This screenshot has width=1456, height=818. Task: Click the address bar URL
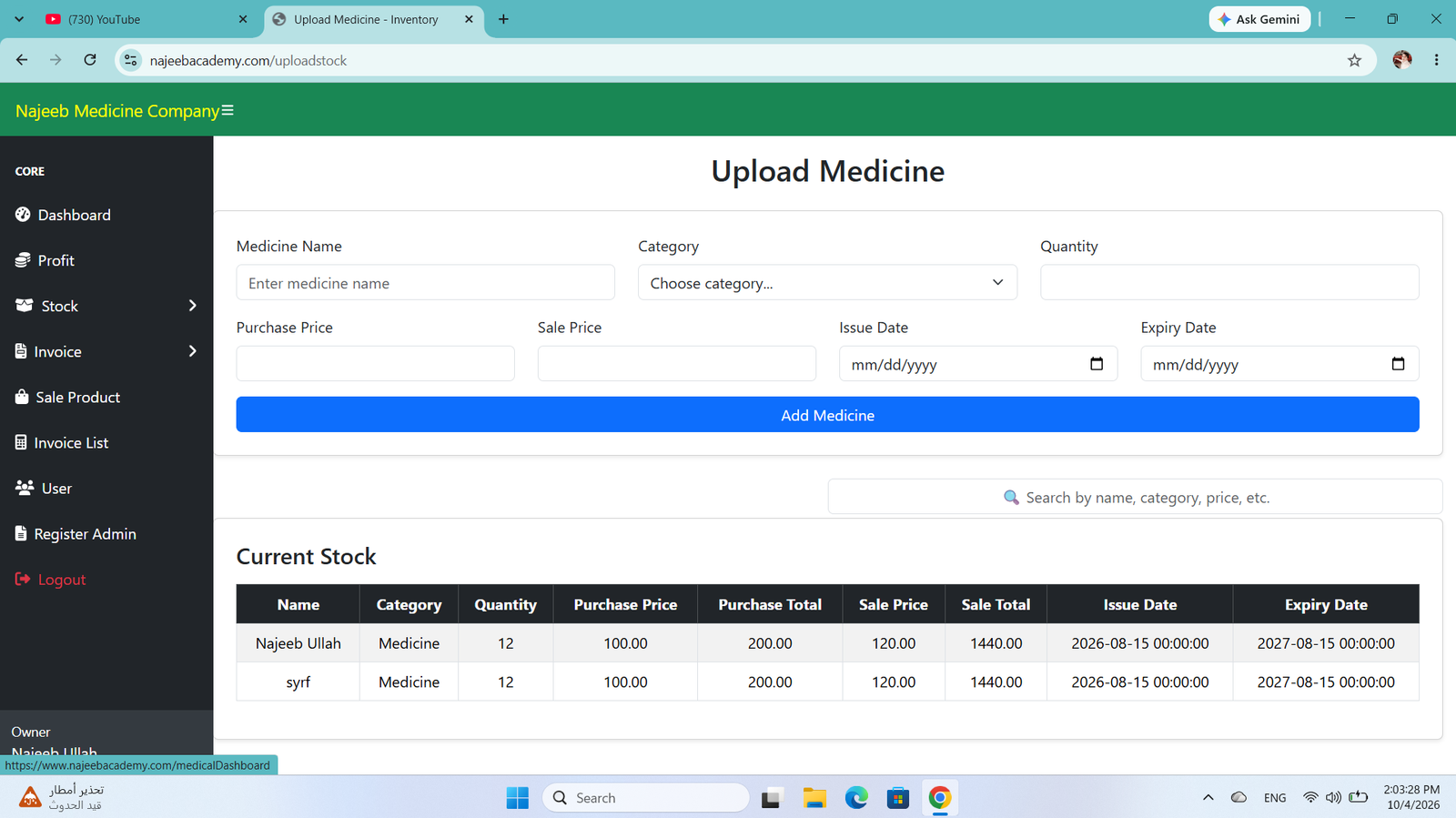[248, 61]
